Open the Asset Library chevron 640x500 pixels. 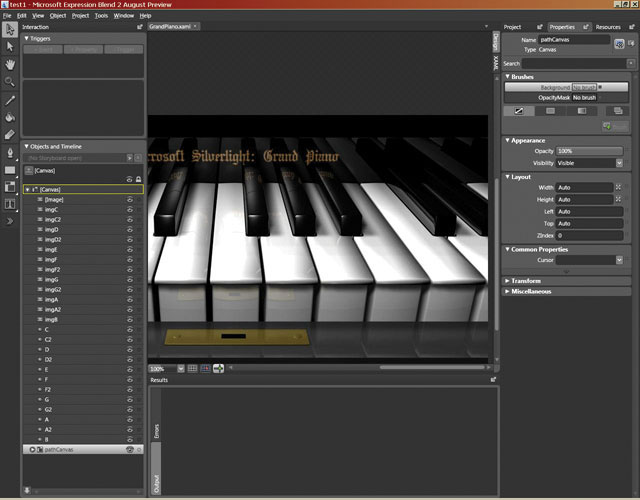click(x=10, y=221)
